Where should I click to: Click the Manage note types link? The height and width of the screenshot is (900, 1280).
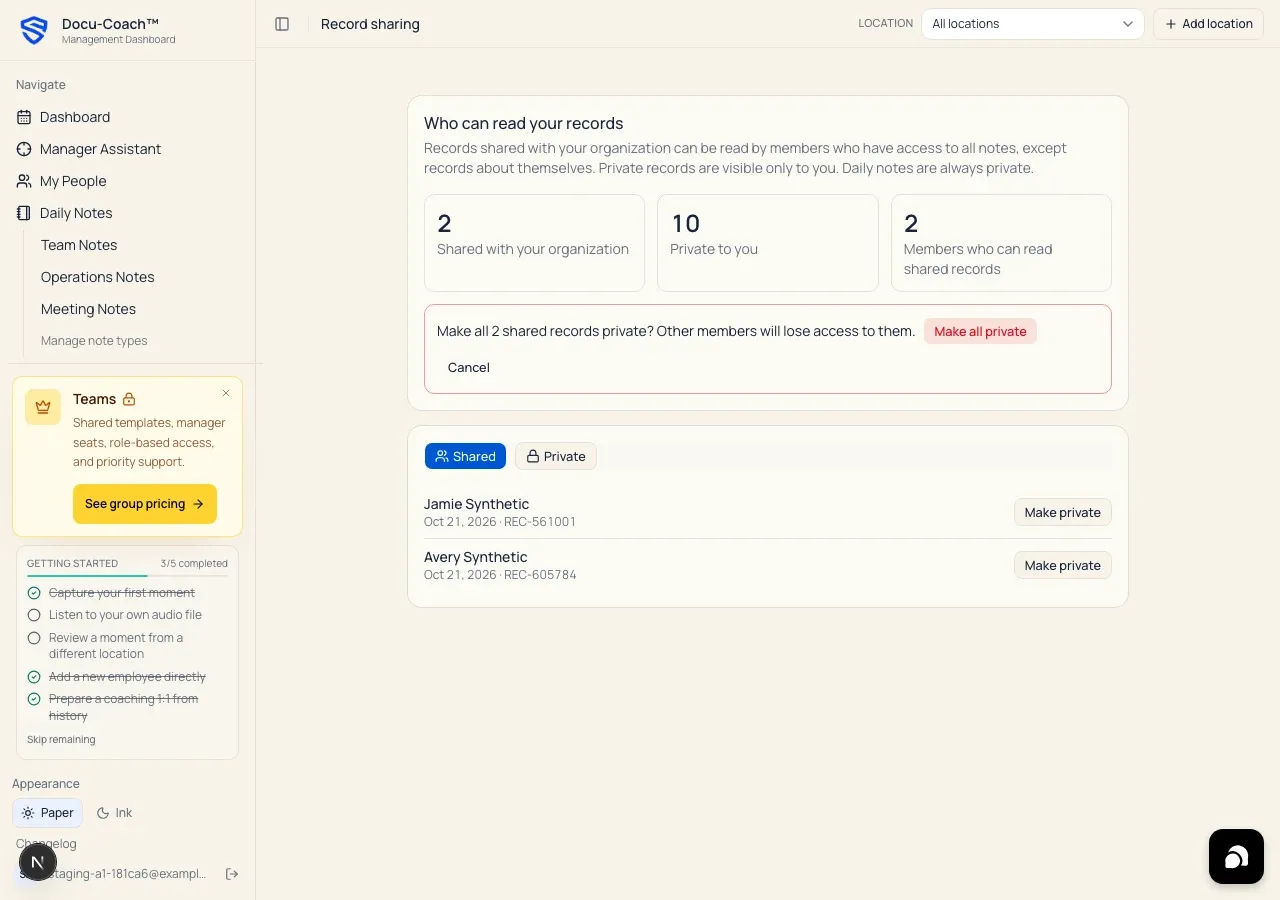[x=94, y=341]
